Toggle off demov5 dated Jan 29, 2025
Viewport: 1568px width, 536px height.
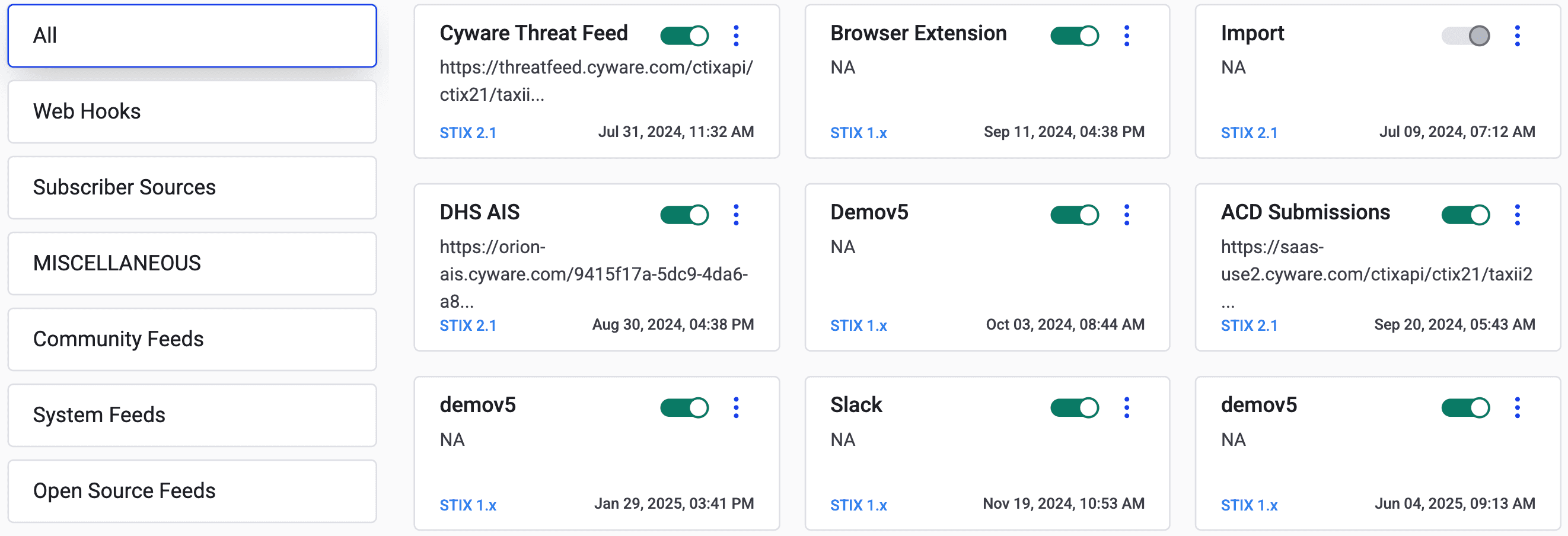click(684, 407)
